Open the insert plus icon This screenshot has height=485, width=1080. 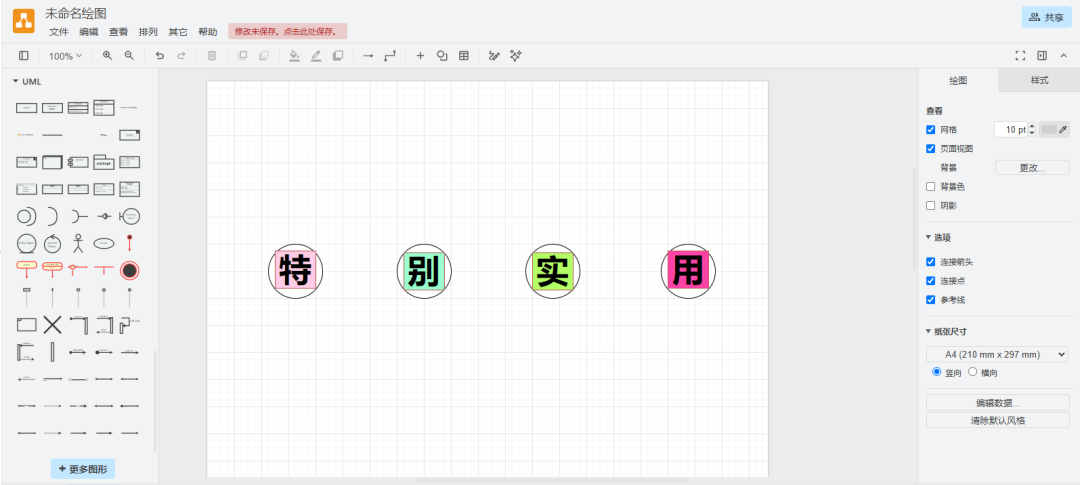tap(420, 56)
